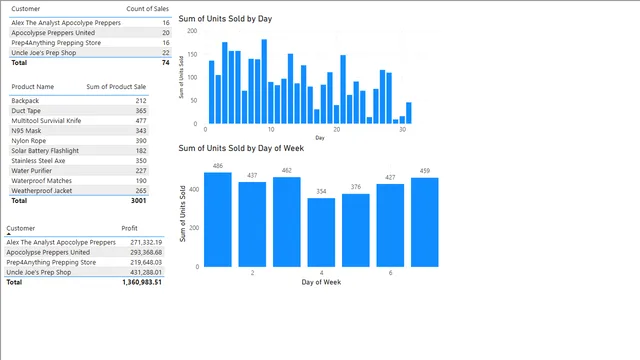Screen dimensions: 640x360
Task: Click the total value 74
Action: pyautogui.click(x=165, y=62)
